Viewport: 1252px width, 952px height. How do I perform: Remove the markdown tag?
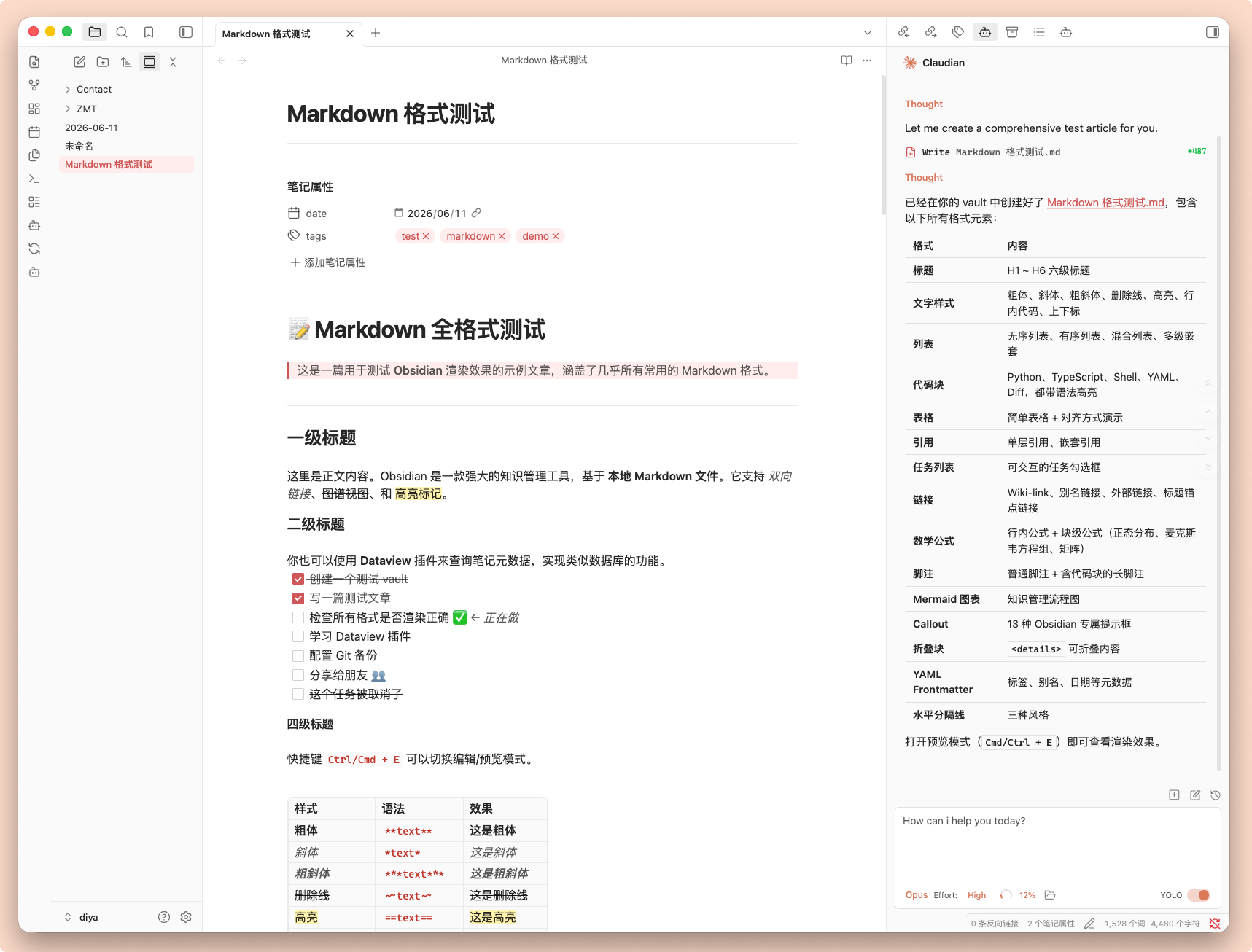pos(502,236)
